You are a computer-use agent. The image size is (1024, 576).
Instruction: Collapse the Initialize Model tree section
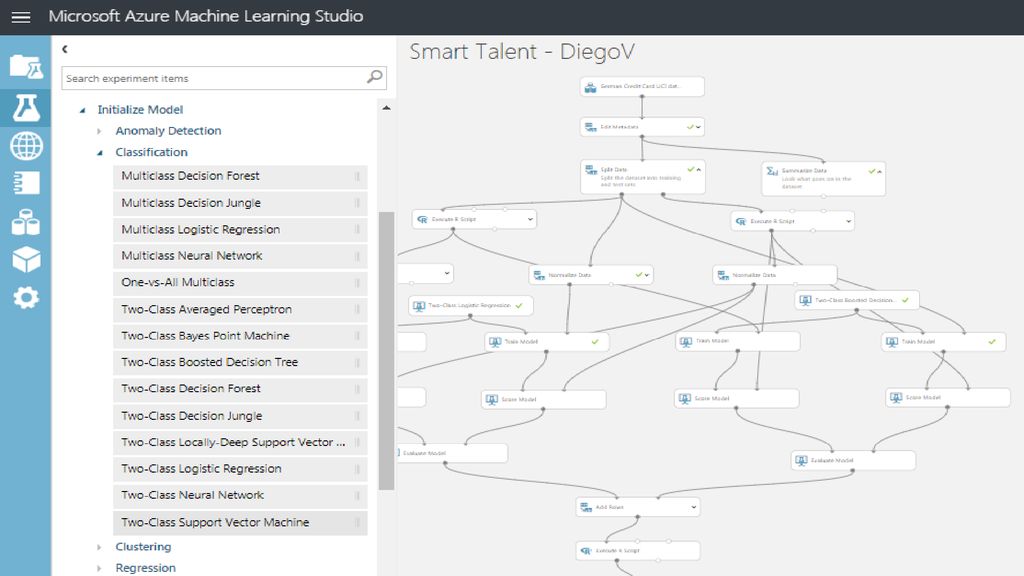pos(82,110)
